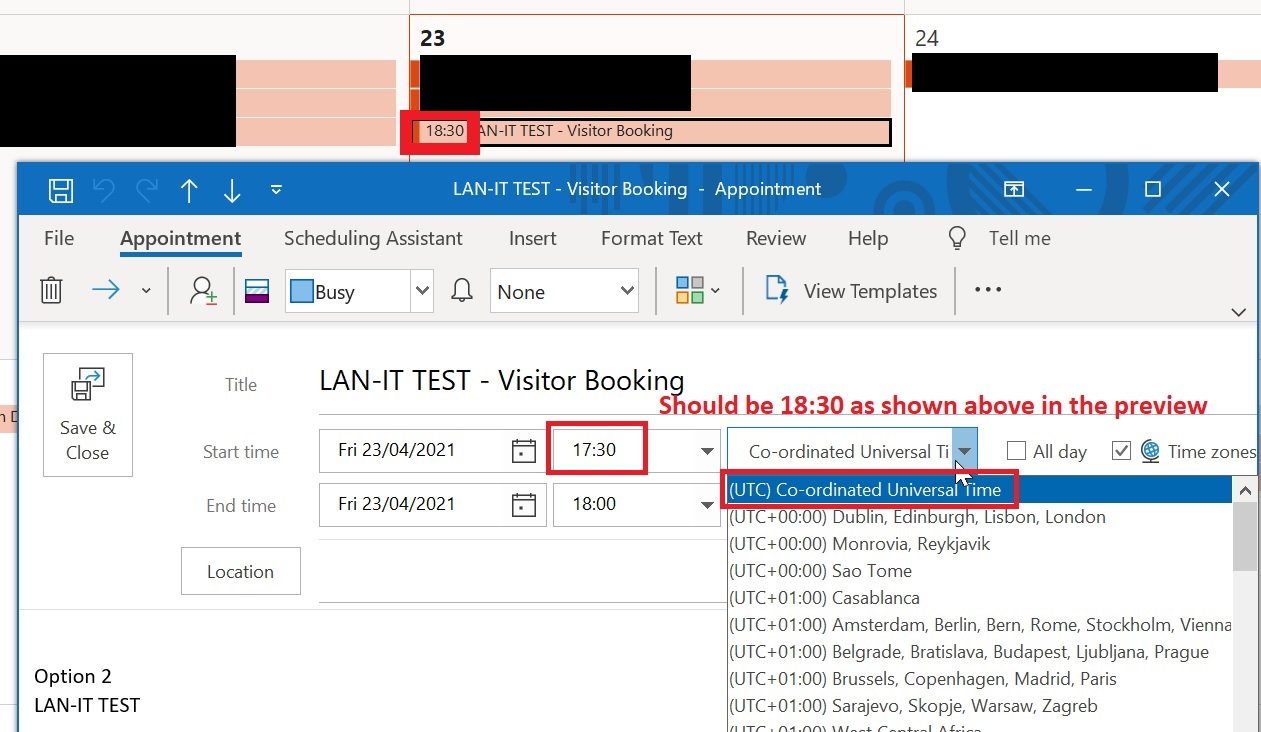The width and height of the screenshot is (1261, 732).
Task: Open the Customize Quick Access Toolbar dropdown
Action: coord(277,190)
